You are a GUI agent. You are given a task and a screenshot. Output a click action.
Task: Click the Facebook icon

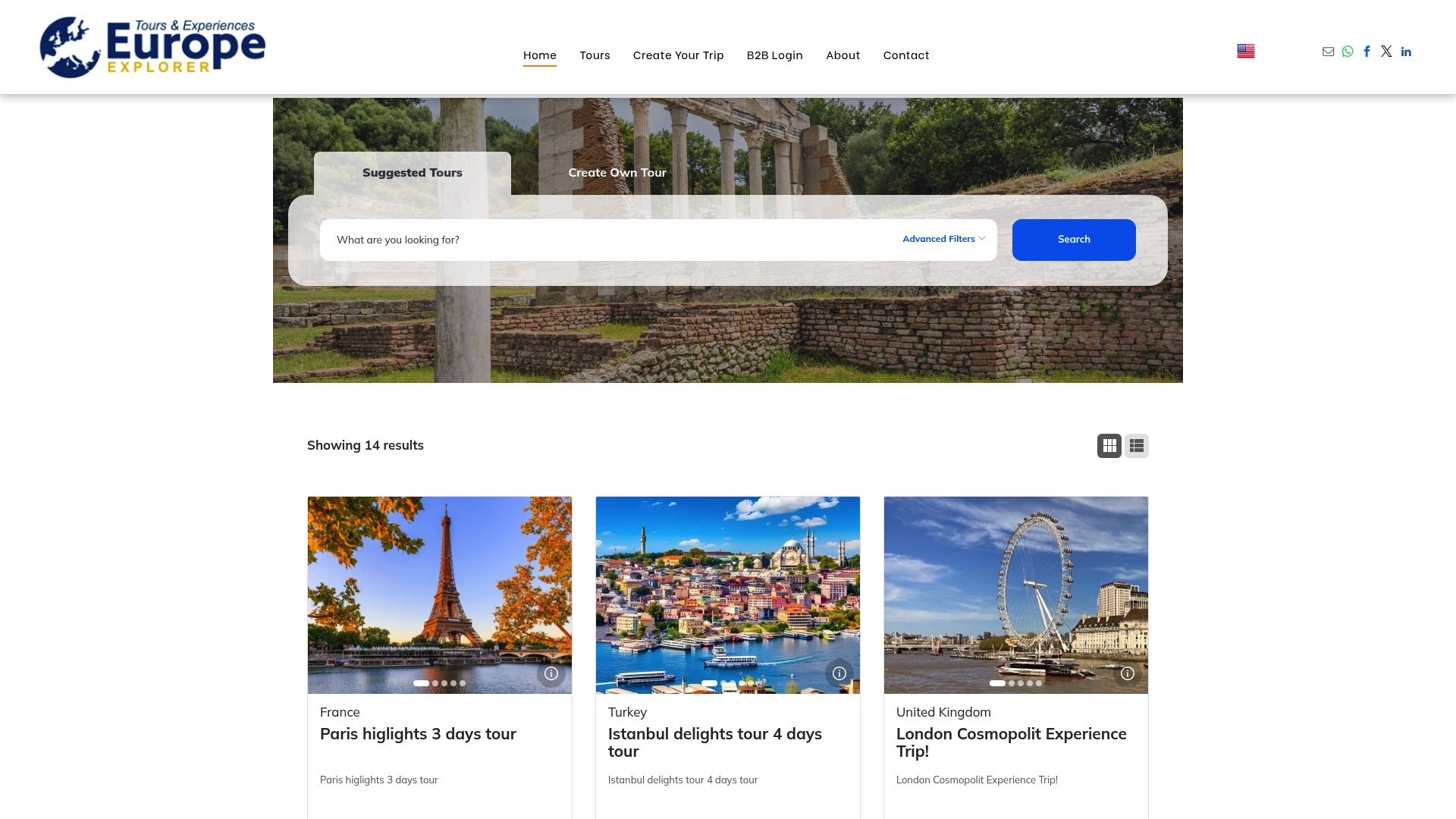1367,52
